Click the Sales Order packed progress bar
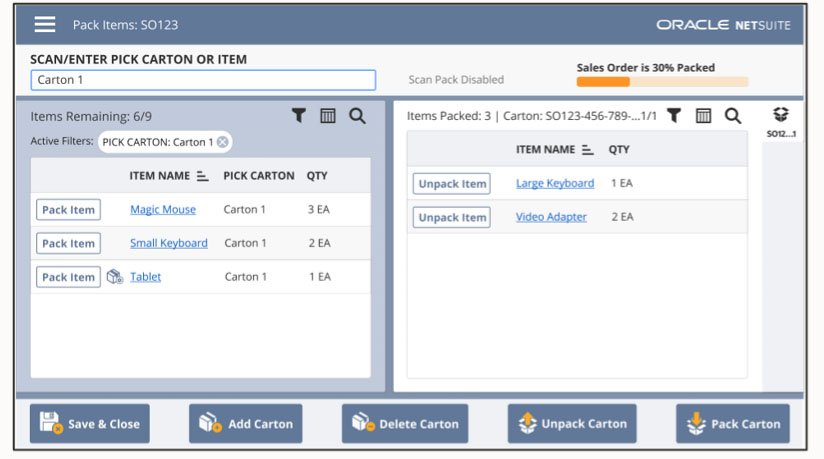The width and height of the screenshot is (824, 459). [x=662, y=82]
